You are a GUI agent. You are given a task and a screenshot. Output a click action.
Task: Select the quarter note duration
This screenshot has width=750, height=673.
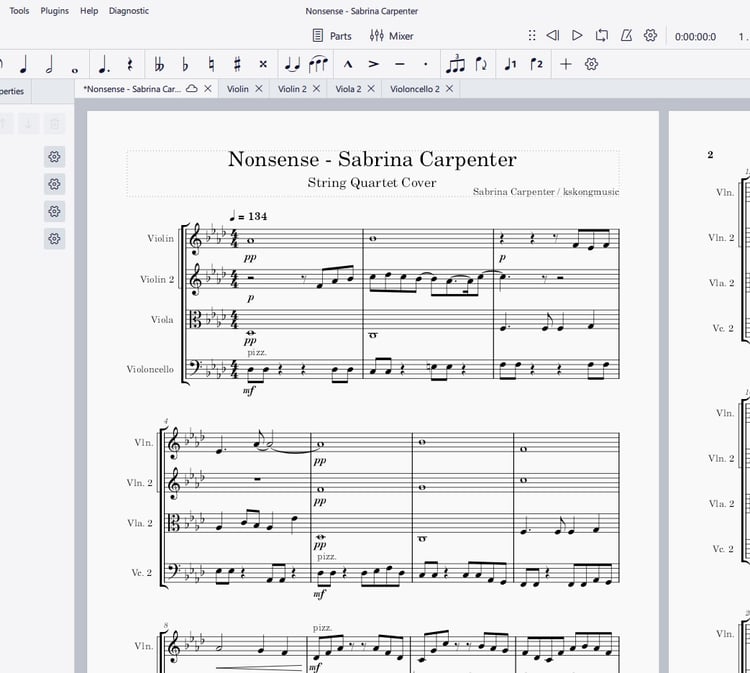coord(23,64)
